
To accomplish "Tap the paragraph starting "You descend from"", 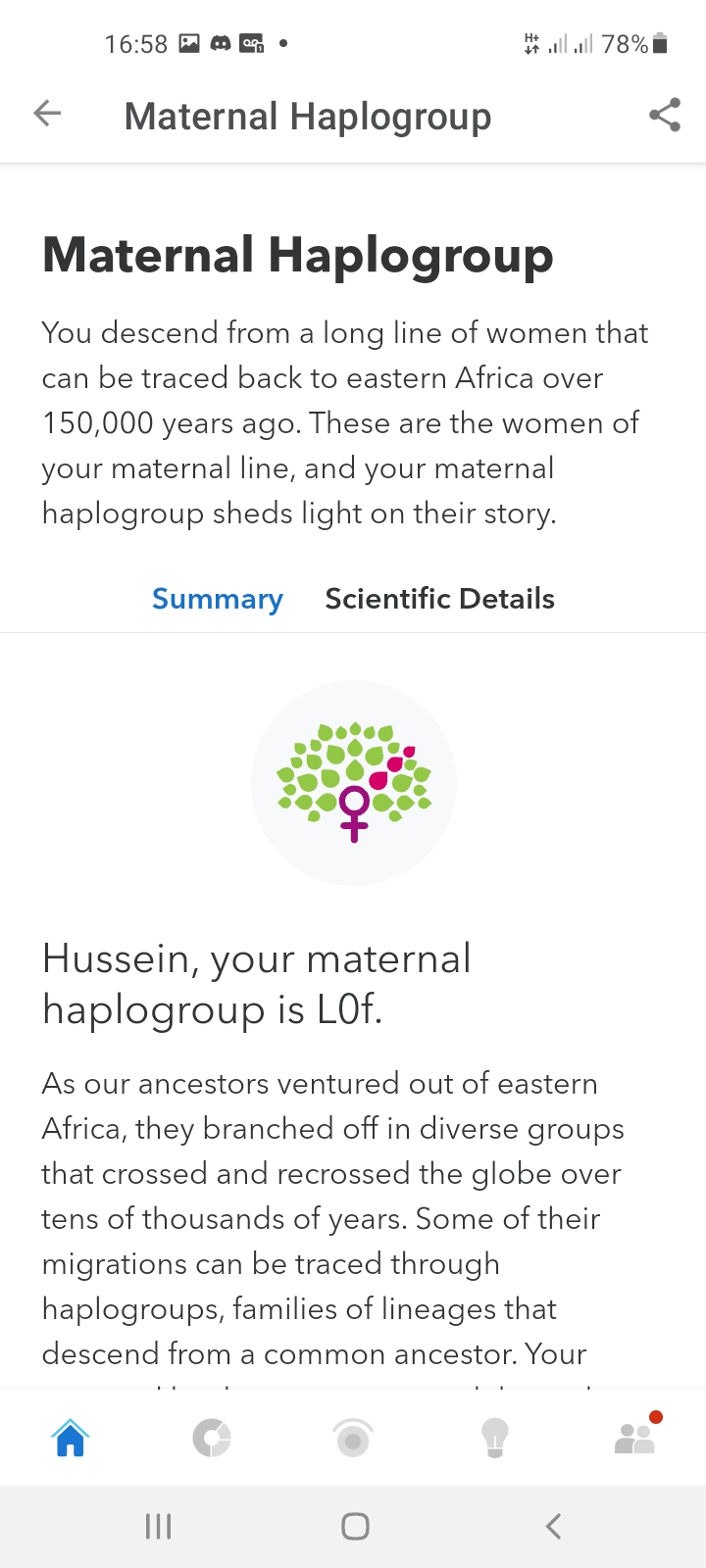I will pyautogui.click(x=345, y=422).
